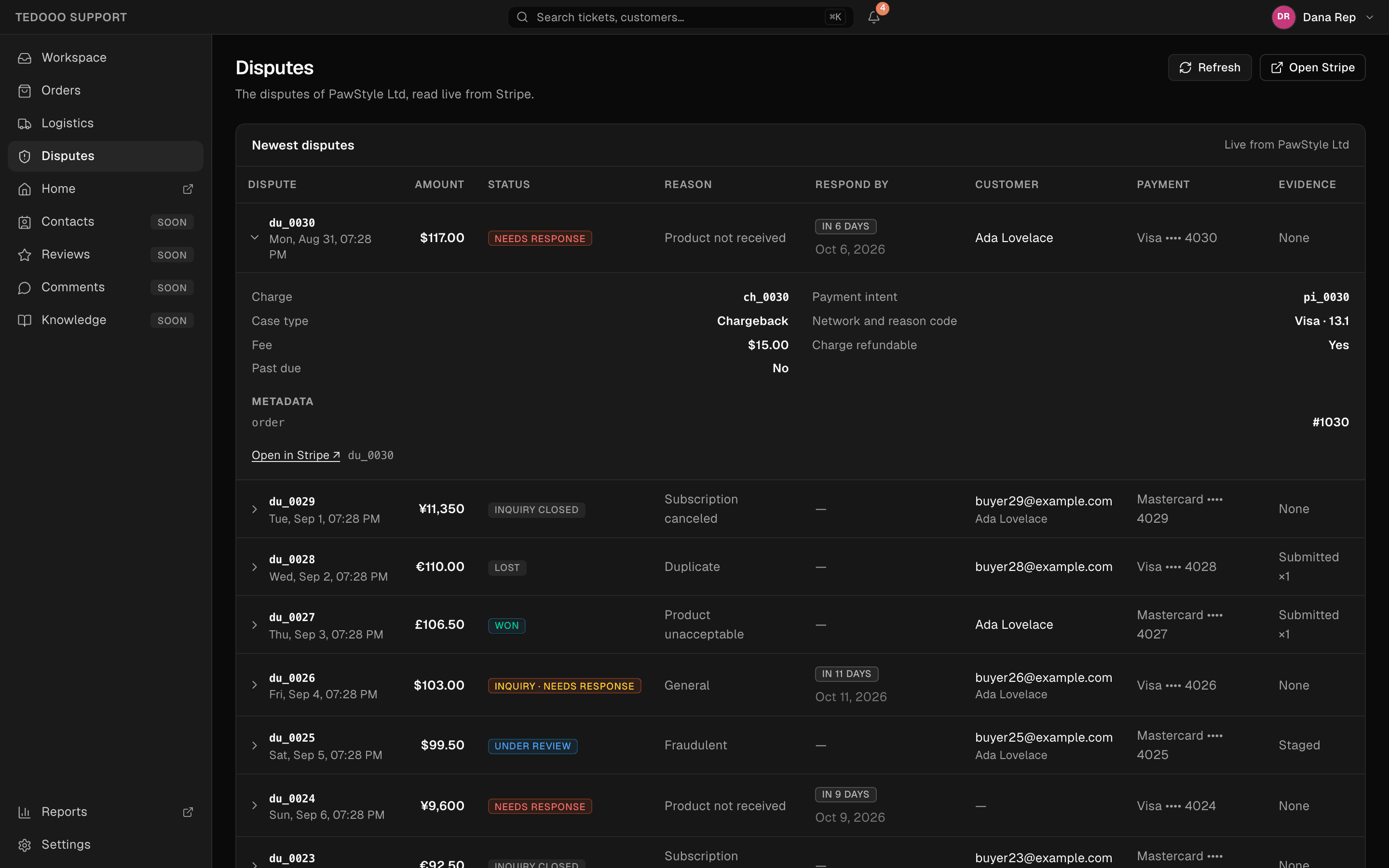Click the Refresh circular arrows icon
1389x868 pixels.
tap(1185, 68)
